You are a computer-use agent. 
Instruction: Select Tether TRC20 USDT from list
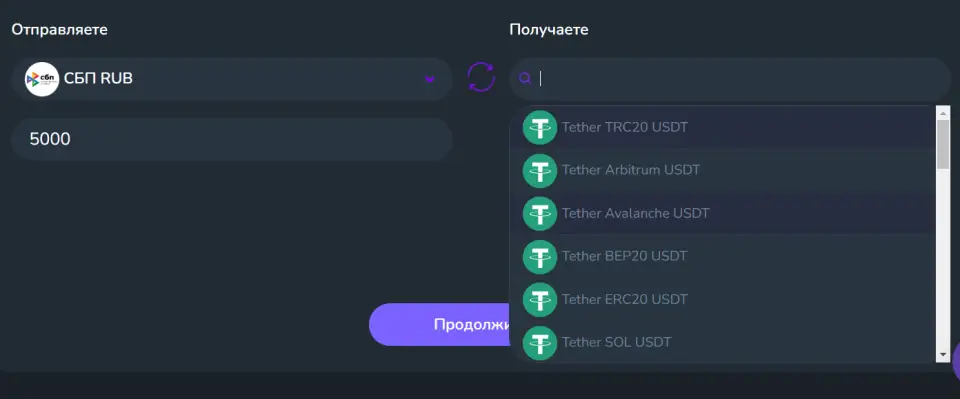722,127
